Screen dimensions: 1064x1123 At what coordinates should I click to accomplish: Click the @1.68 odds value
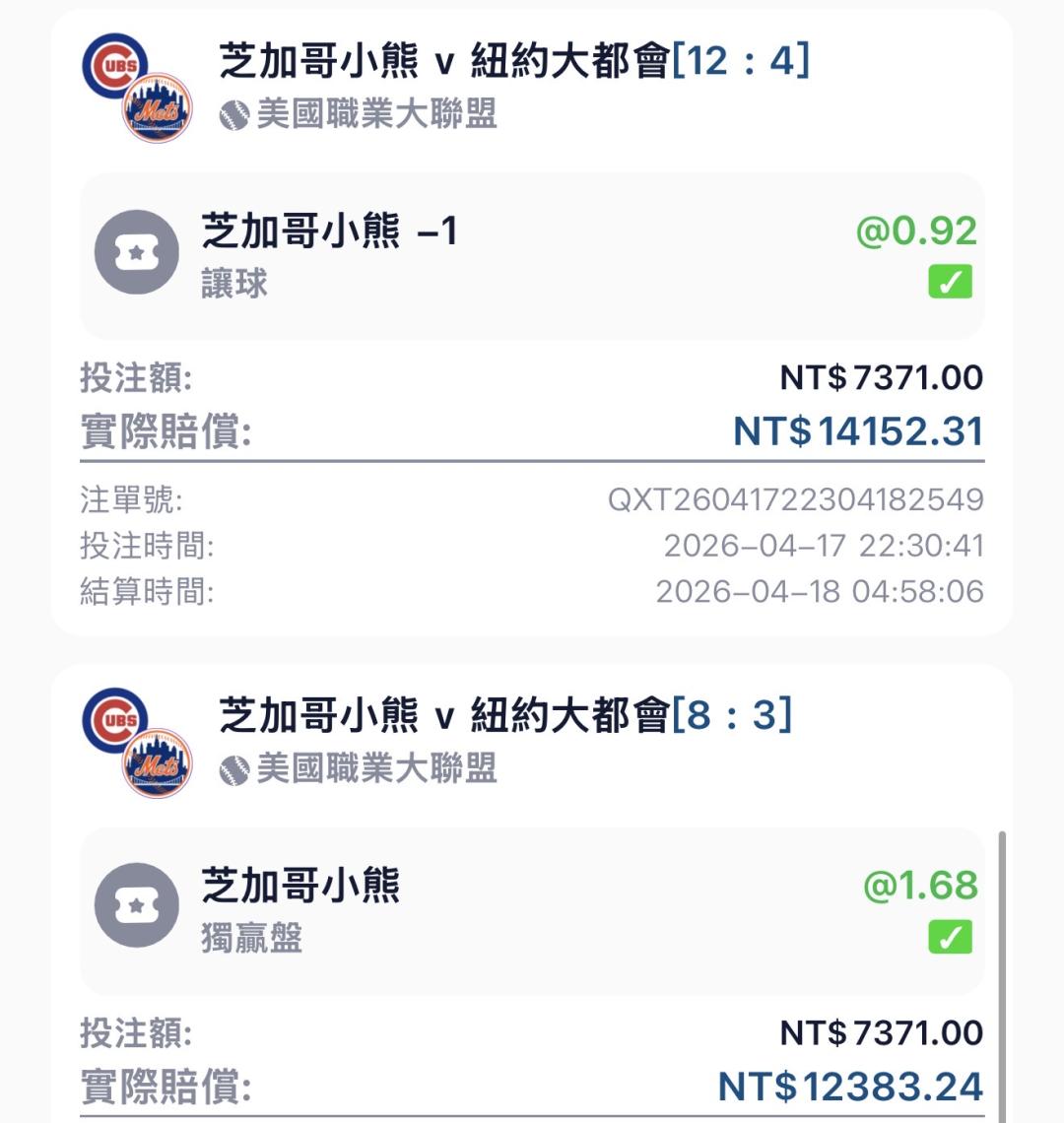click(920, 885)
